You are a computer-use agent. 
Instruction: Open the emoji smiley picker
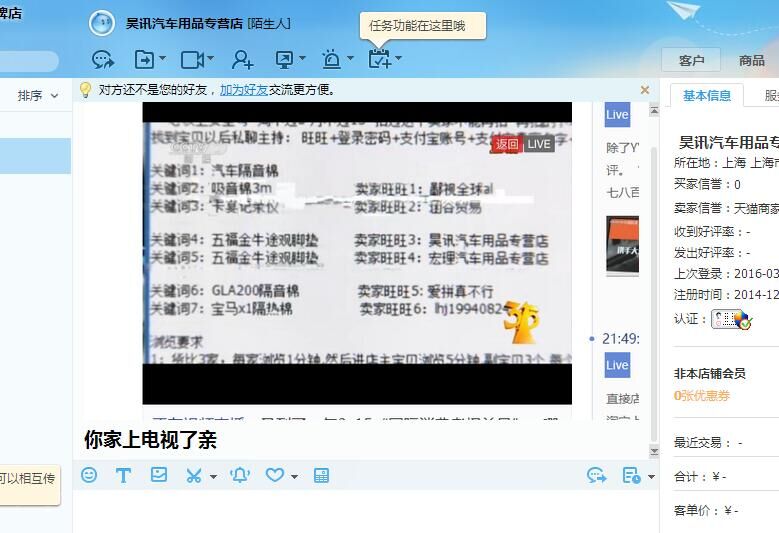click(x=89, y=475)
